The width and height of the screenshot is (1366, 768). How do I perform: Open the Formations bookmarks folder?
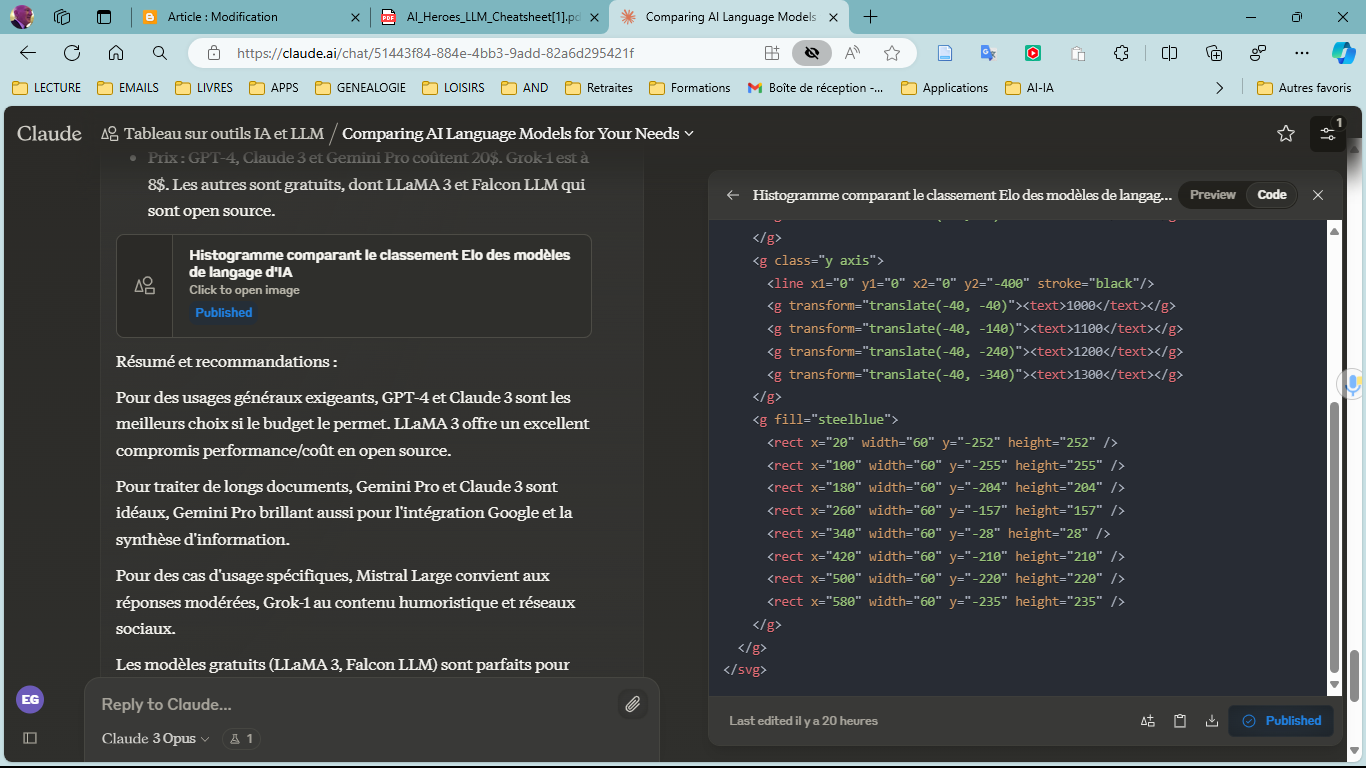tap(689, 88)
